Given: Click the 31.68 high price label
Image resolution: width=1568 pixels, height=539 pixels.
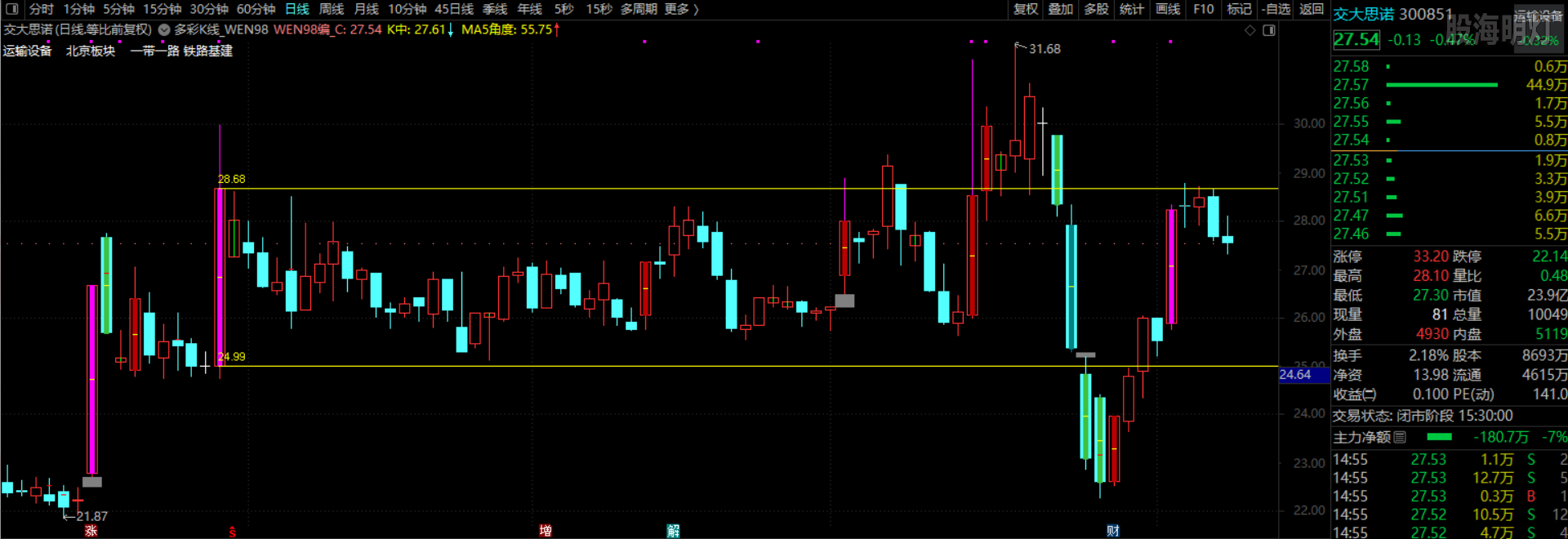Looking at the screenshot, I should (1045, 49).
